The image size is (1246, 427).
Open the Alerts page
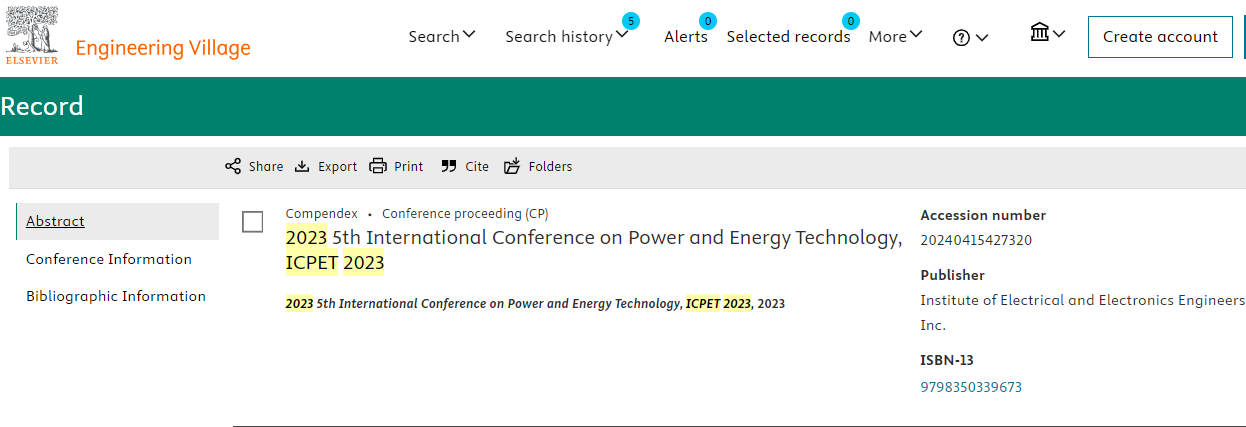686,36
